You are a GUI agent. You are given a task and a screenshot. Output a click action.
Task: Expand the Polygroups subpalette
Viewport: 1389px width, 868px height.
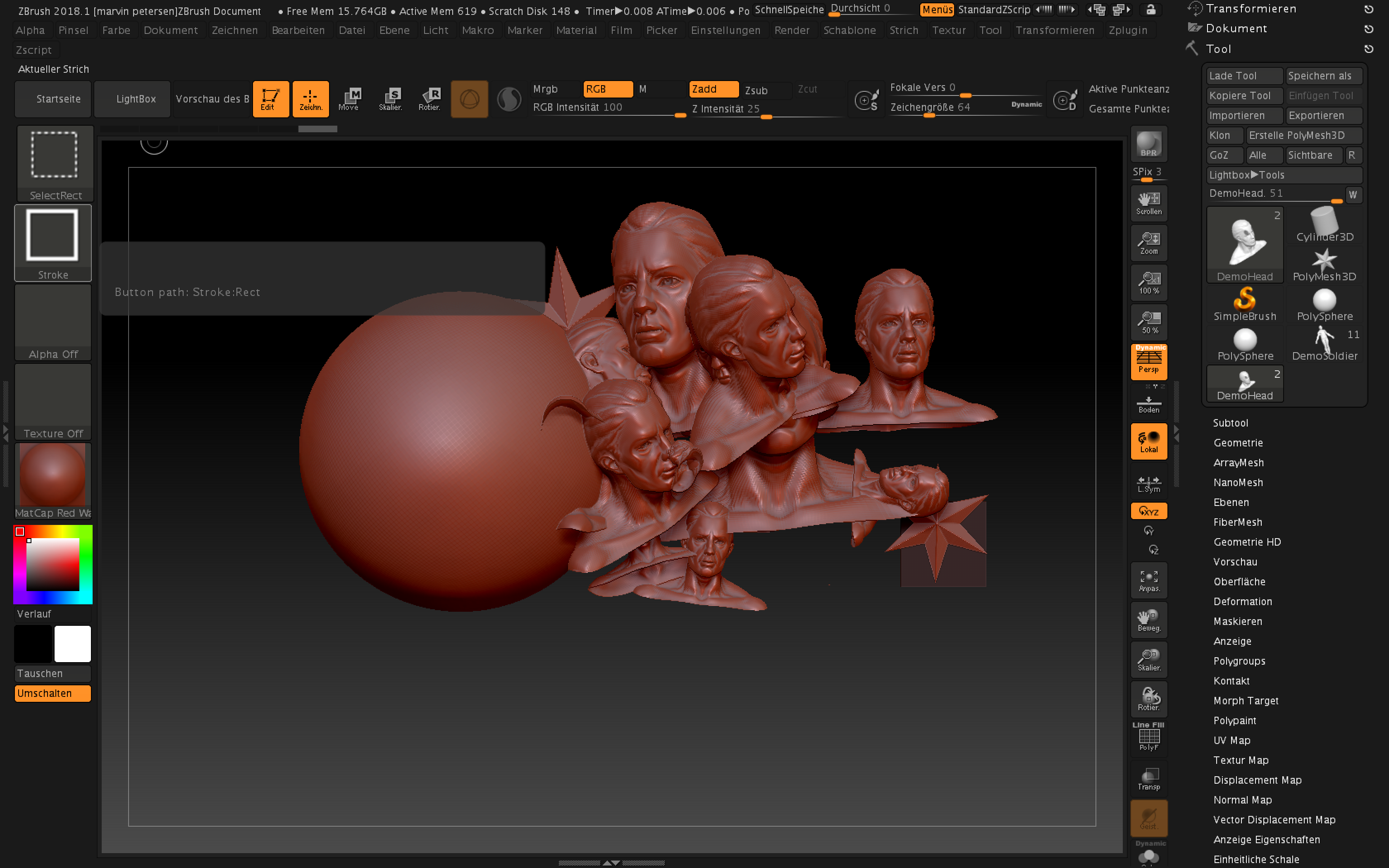(1239, 661)
